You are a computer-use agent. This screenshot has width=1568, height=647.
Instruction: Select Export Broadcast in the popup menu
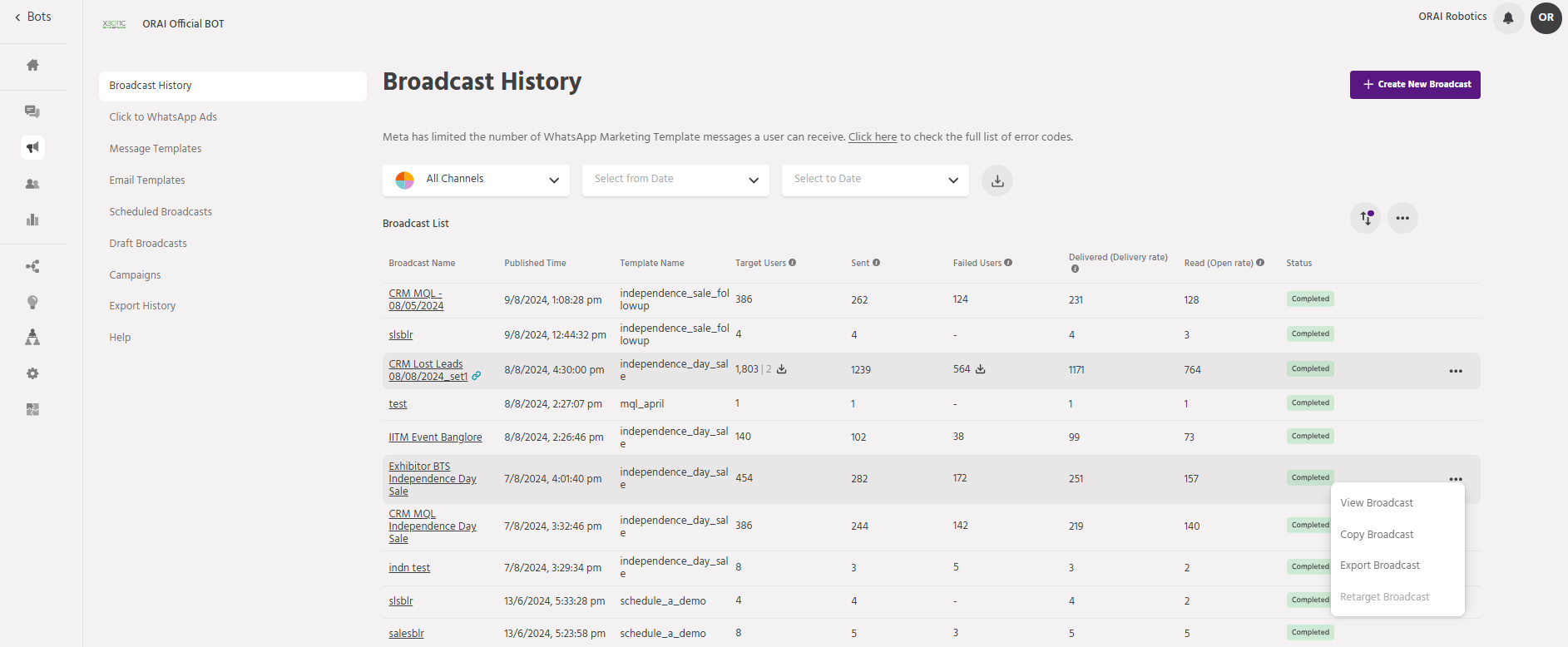pyautogui.click(x=1379, y=566)
